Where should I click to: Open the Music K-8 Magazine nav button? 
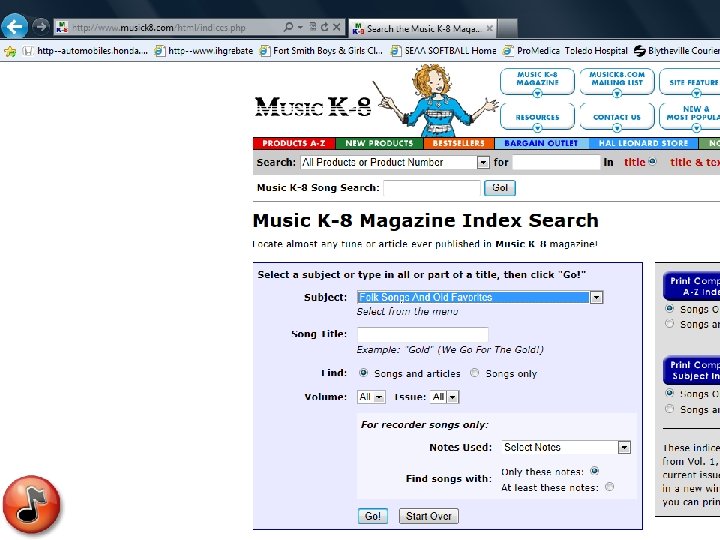click(x=537, y=81)
